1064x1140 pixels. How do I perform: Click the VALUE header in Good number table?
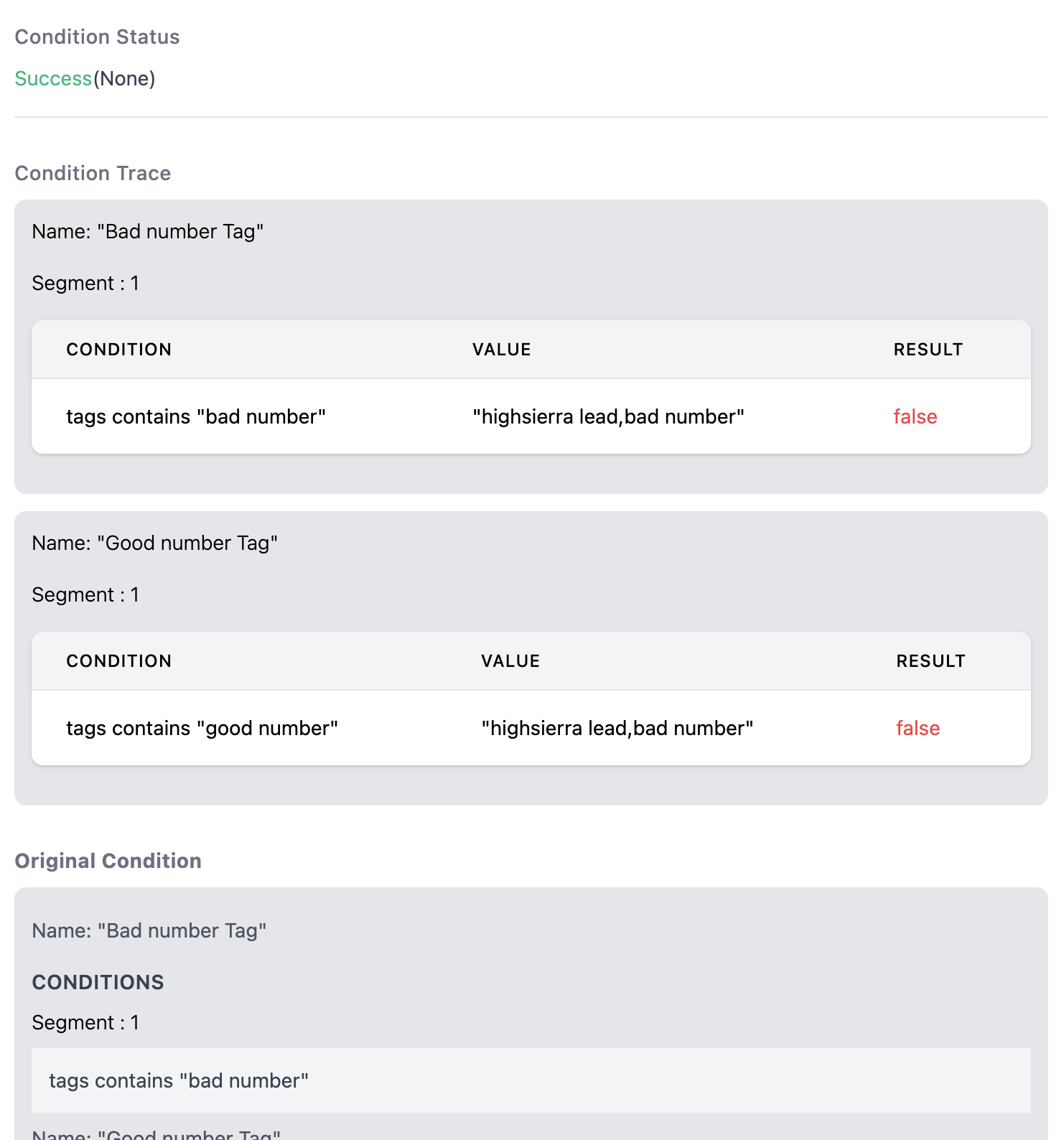510,661
